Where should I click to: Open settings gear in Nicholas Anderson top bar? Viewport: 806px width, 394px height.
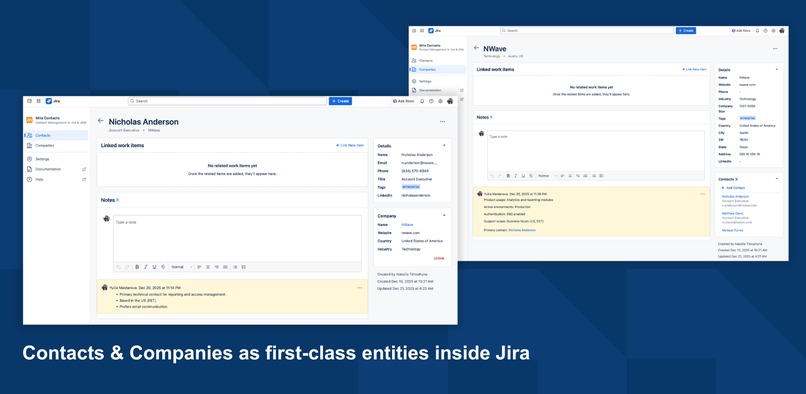point(441,101)
